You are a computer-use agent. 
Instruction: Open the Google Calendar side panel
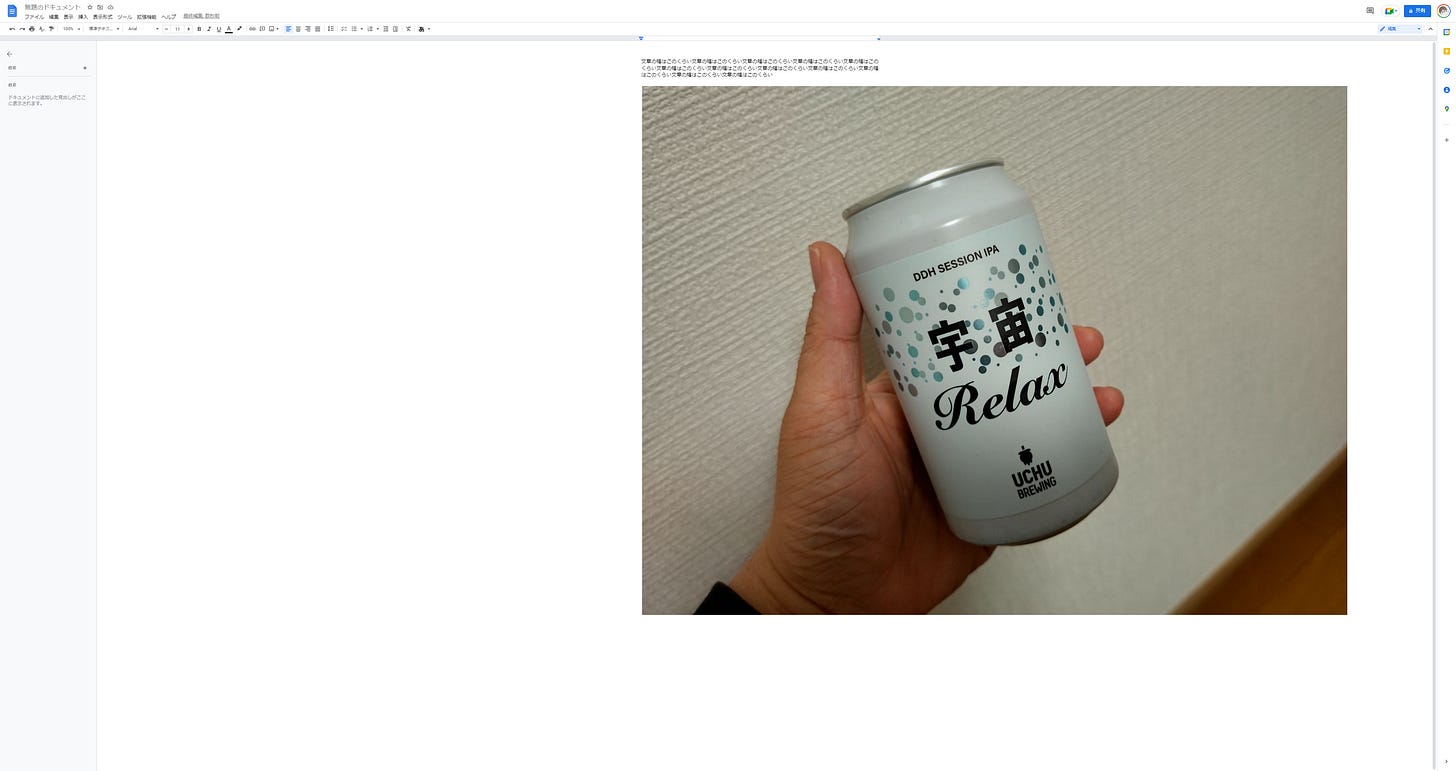pos(1446,32)
